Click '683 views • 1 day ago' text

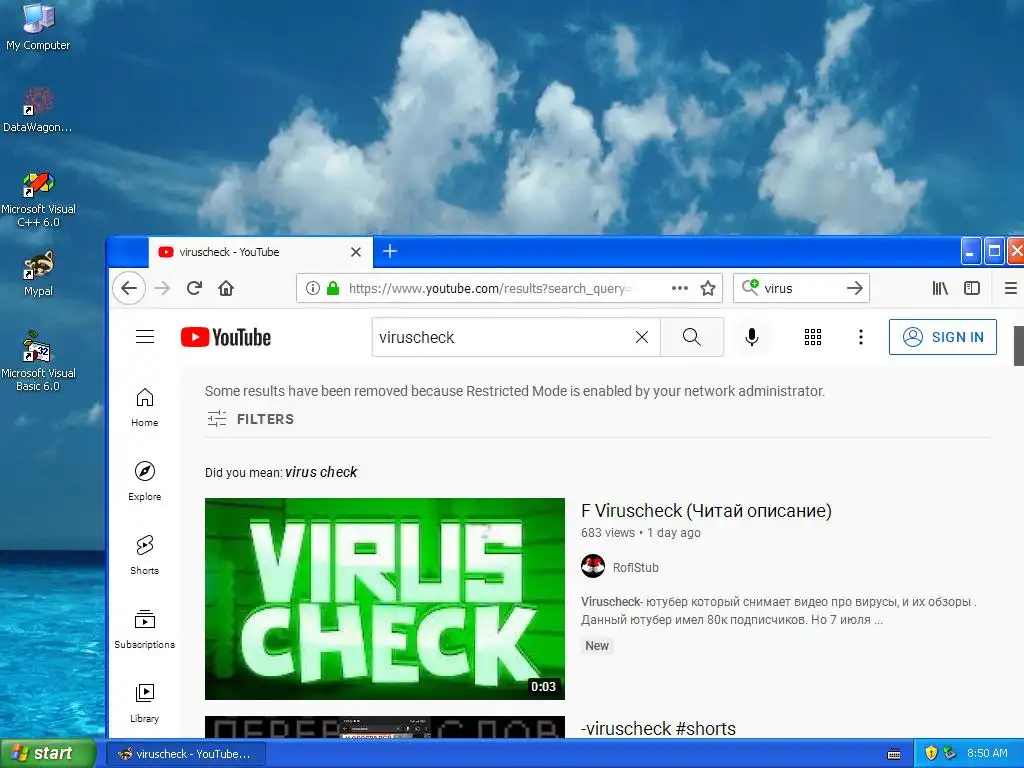tap(641, 533)
